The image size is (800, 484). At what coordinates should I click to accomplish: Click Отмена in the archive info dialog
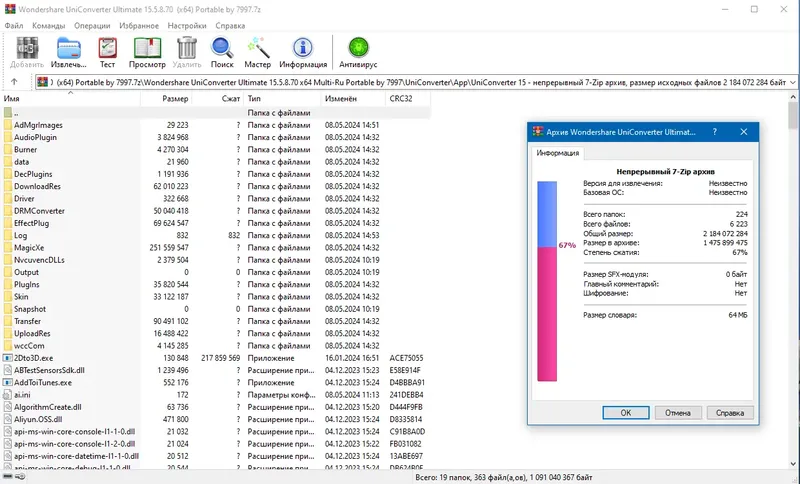coord(678,413)
